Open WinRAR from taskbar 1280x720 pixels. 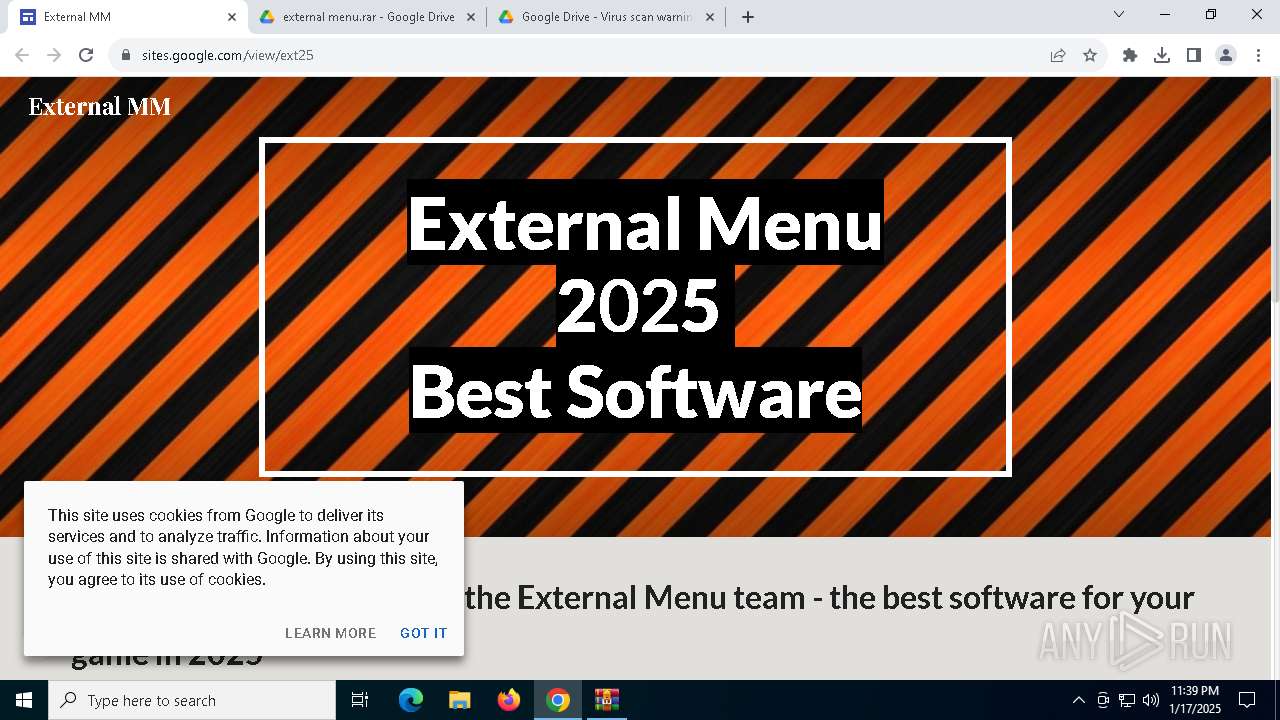point(607,700)
